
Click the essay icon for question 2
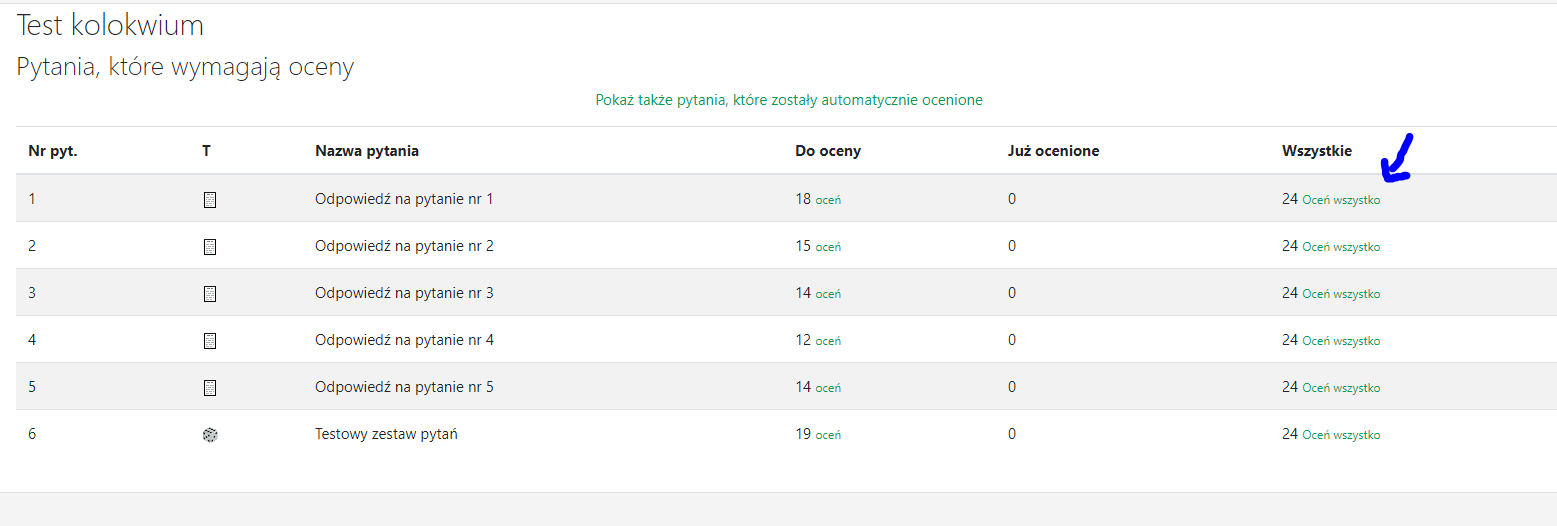coord(210,247)
